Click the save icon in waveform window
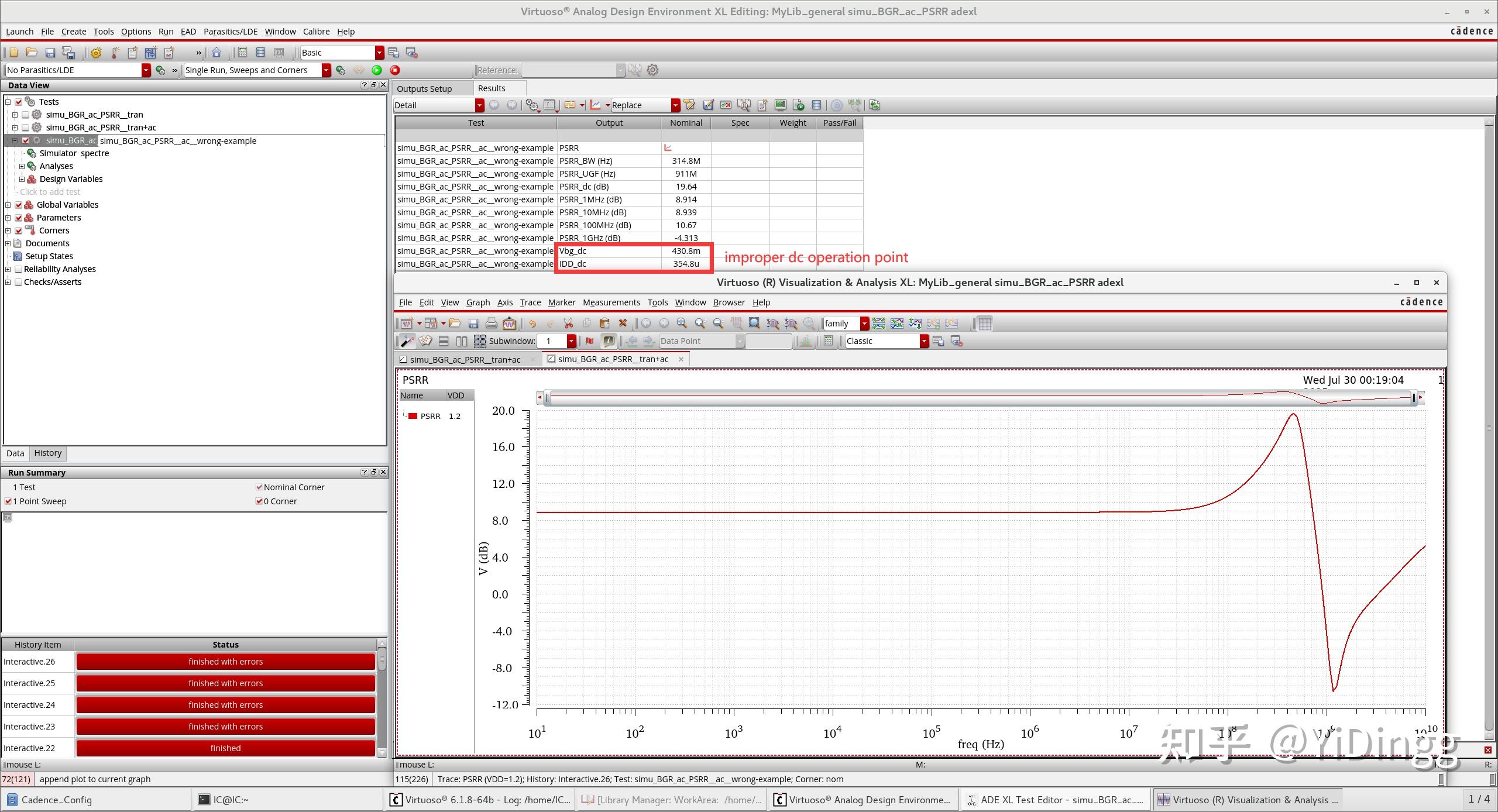The width and height of the screenshot is (1498, 812). coord(473,324)
